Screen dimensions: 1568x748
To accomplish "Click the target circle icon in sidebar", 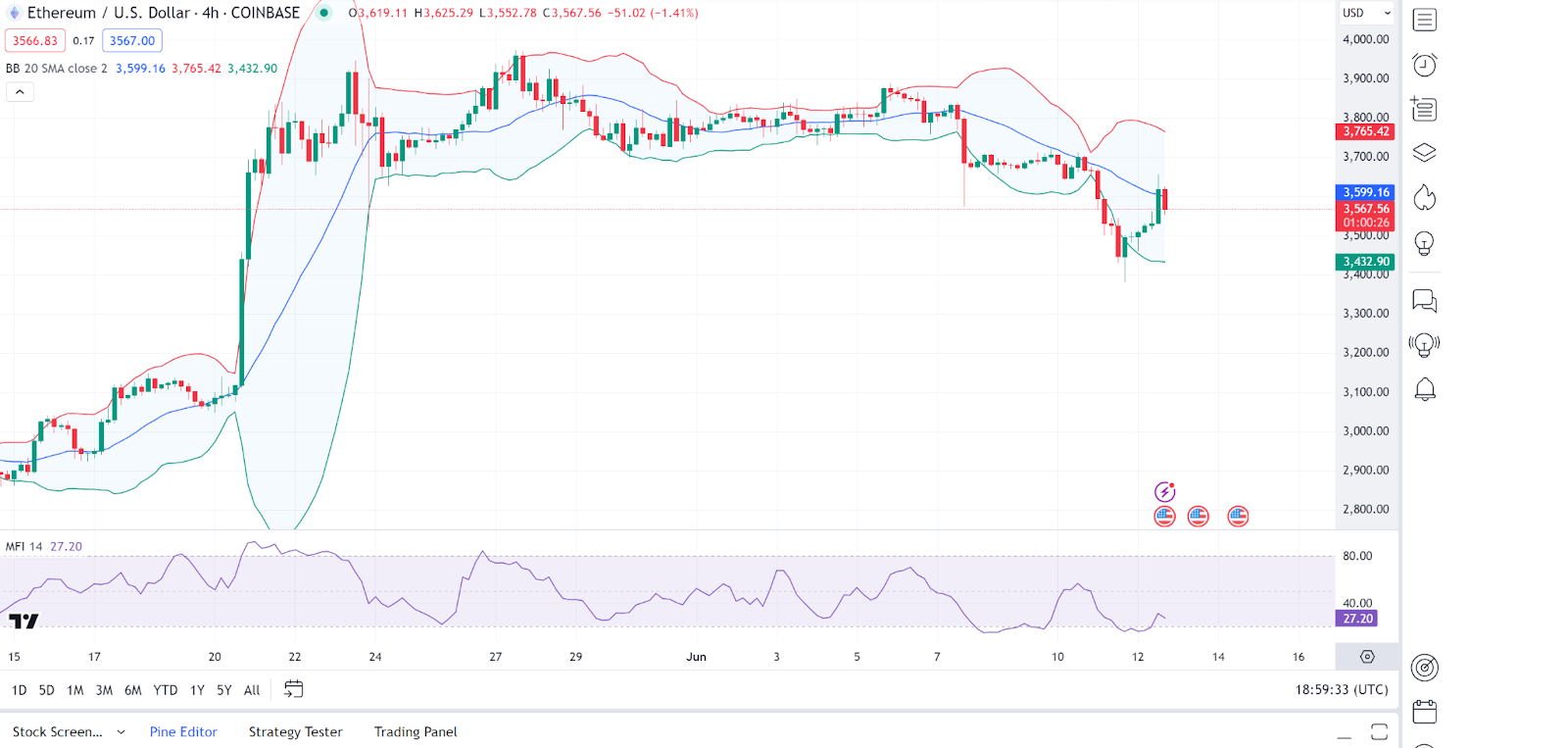I will coord(1424,668).
